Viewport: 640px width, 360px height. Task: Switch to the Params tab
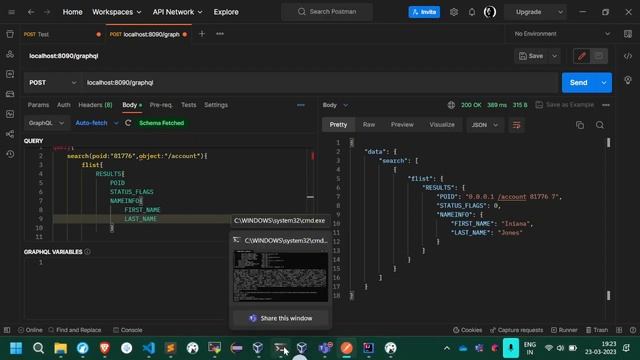(38, 105)
